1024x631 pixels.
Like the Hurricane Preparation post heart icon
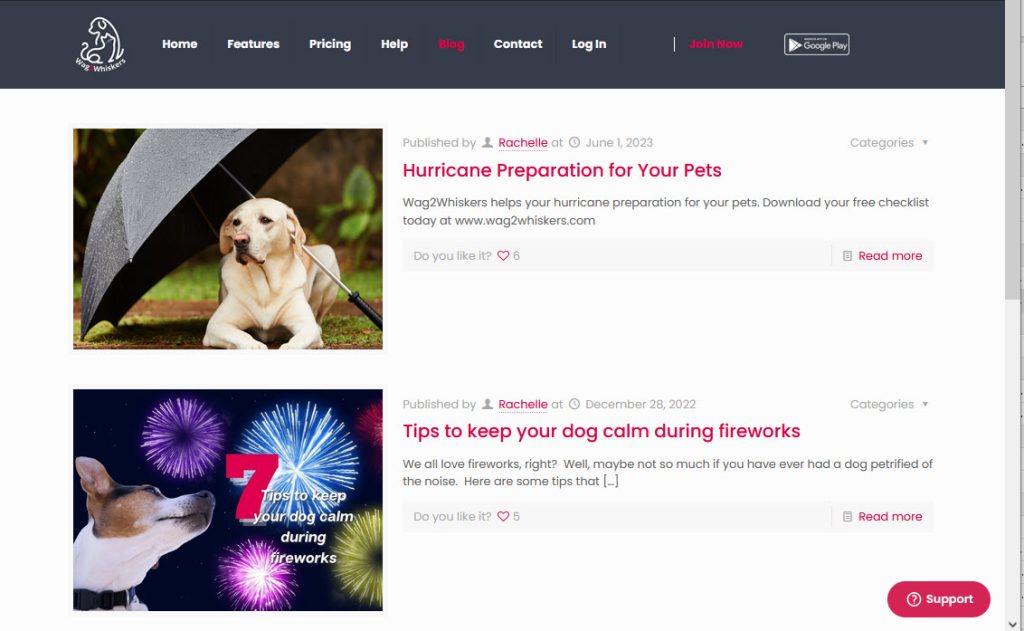pos(503,255)
